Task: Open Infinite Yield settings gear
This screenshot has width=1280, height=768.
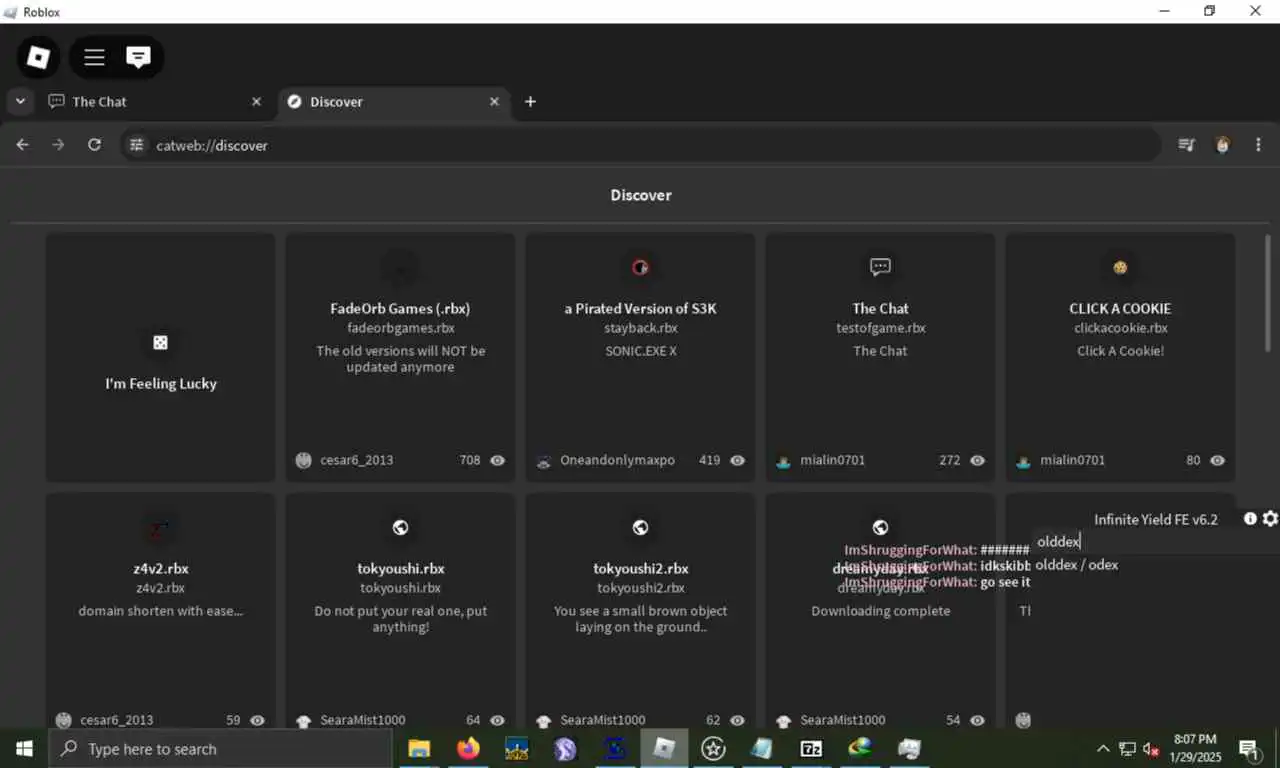Action: pyautogui.click(x=1270, y=519)
